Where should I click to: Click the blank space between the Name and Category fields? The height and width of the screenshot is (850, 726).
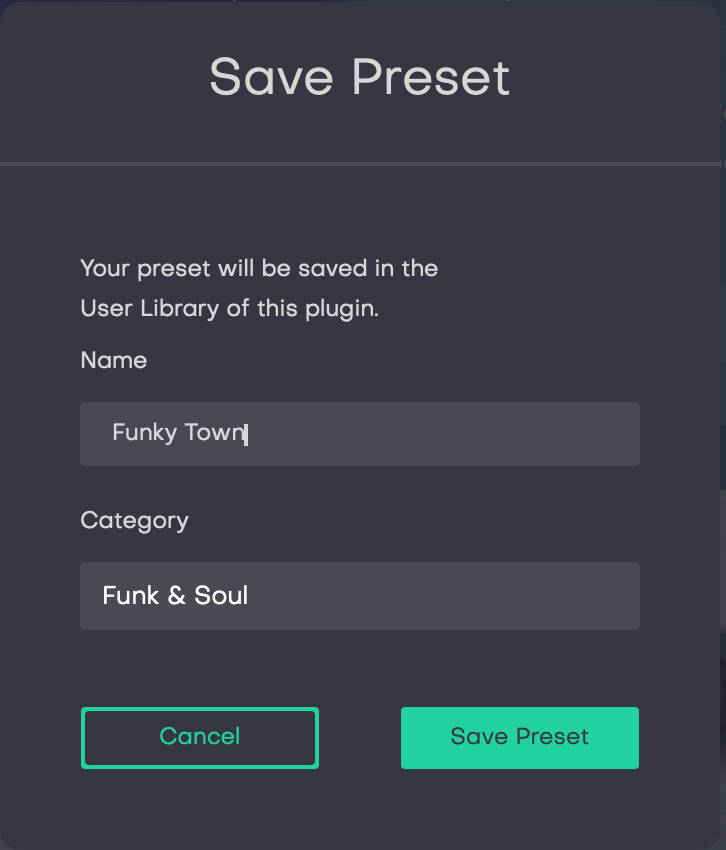pyautogui.click(x=359, y=488)
